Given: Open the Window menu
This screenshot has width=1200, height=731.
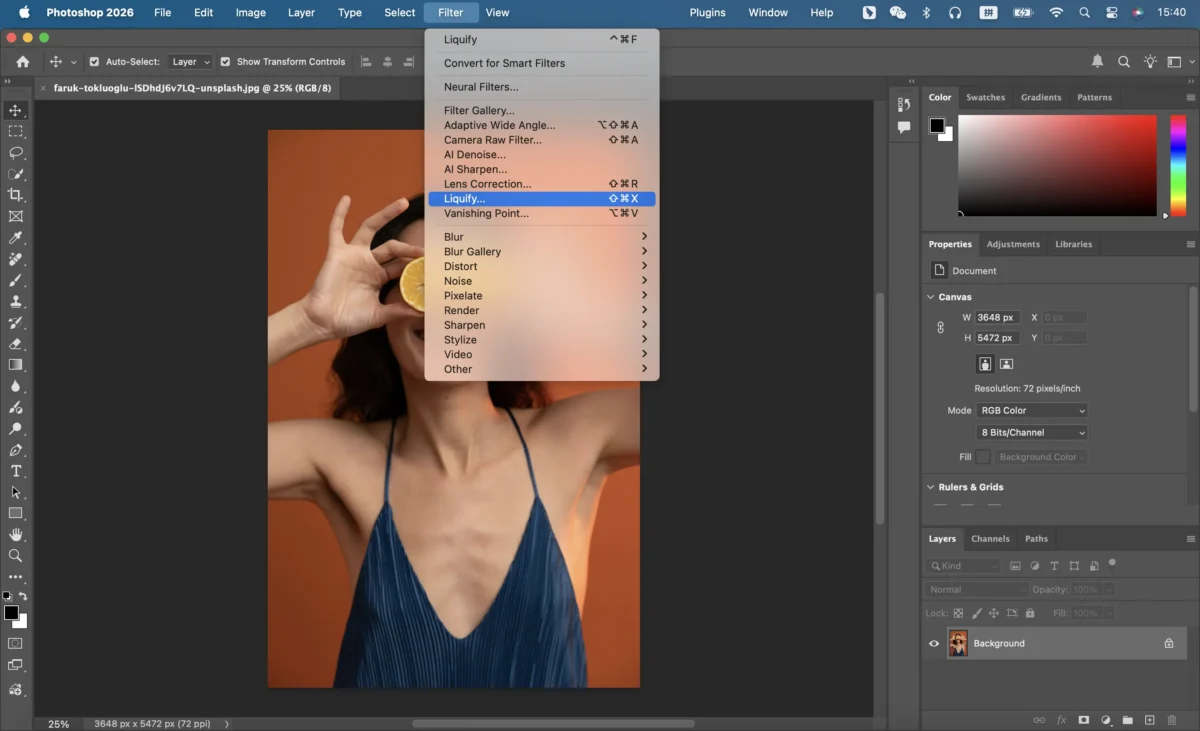Looking at the screenshot, I should (767, 12).
